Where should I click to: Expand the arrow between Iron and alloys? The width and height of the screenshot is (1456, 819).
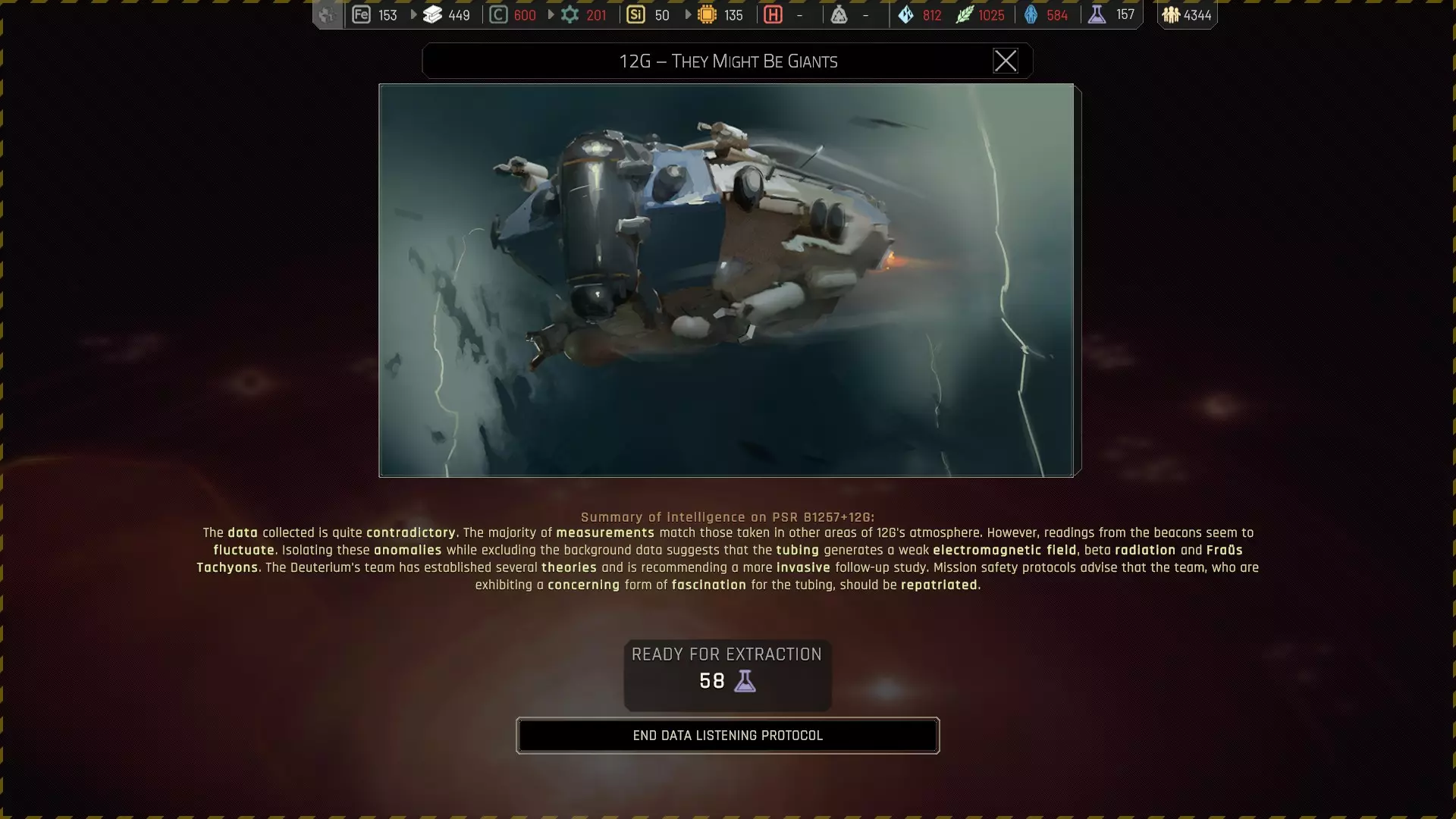(x=413, y=14)
